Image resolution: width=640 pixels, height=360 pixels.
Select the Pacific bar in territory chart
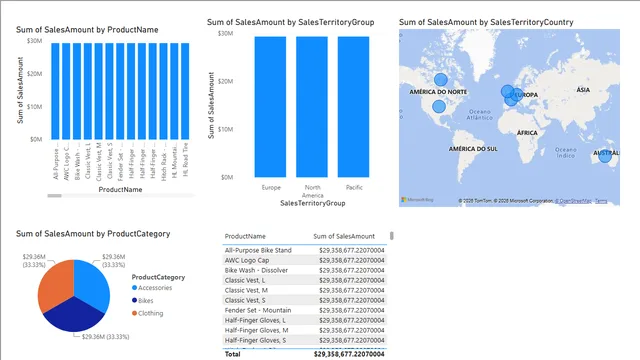point(353,107)
